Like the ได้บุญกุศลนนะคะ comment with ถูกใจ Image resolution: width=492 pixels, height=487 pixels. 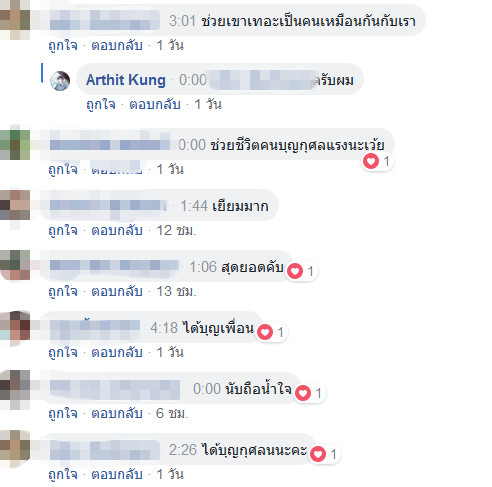click(63, 475)
